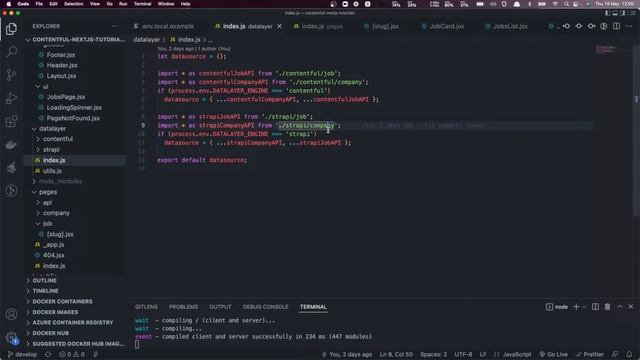Click the Explorer more actions ellipsis
Image resolution: width=640 pixels, height=360 pixels.
tap(115, 26)
